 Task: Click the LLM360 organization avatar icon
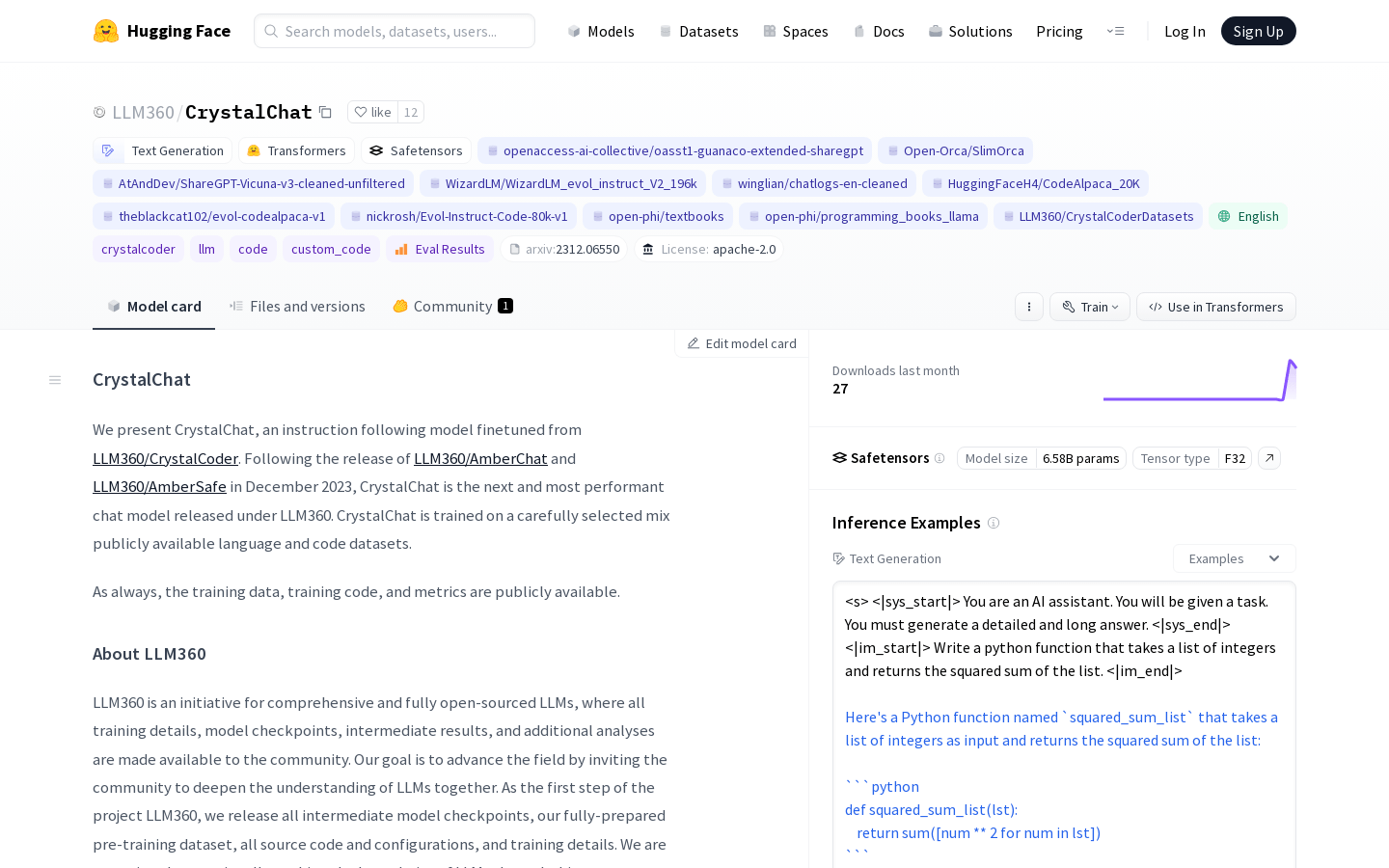pyautogui.click(x=99, y=113)
